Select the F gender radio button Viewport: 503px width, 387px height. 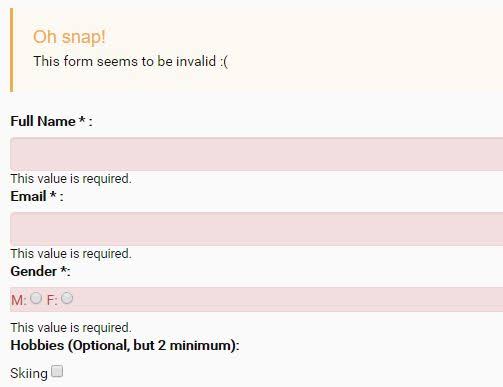(x=67, y=298)
